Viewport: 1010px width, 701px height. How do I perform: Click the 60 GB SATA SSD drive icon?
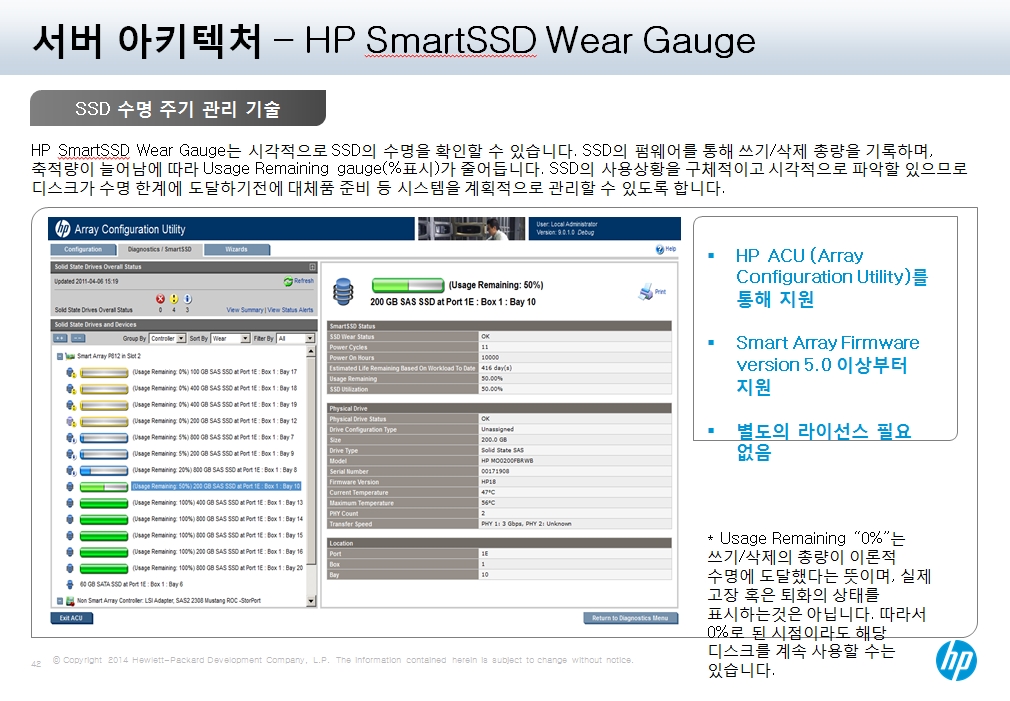pos(70,584)
